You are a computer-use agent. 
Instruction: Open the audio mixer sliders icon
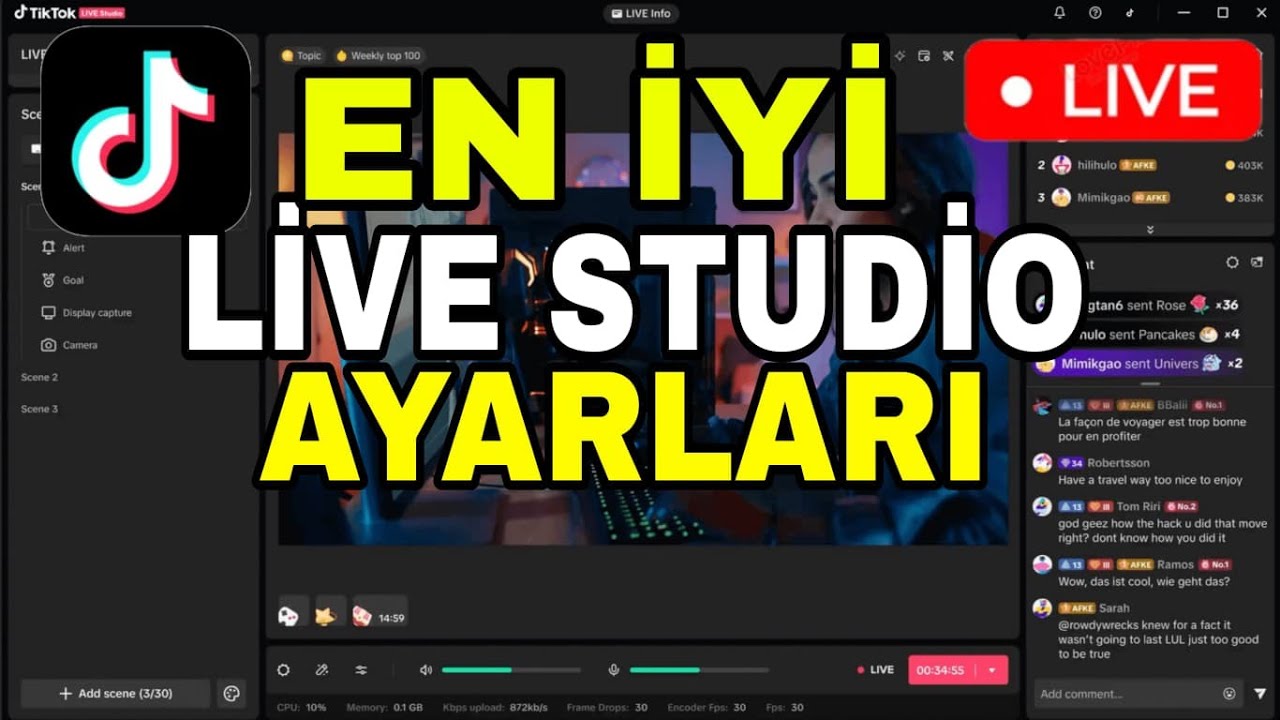click(361, 670)
